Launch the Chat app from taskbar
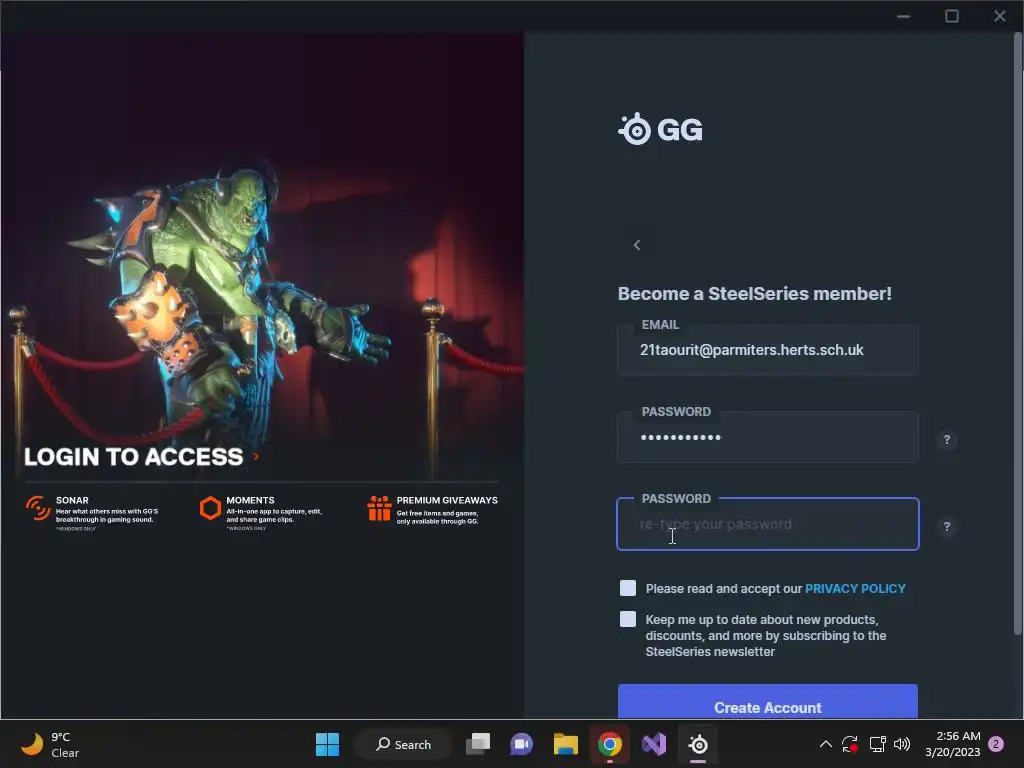1024x768 pixels. [521, 744]
